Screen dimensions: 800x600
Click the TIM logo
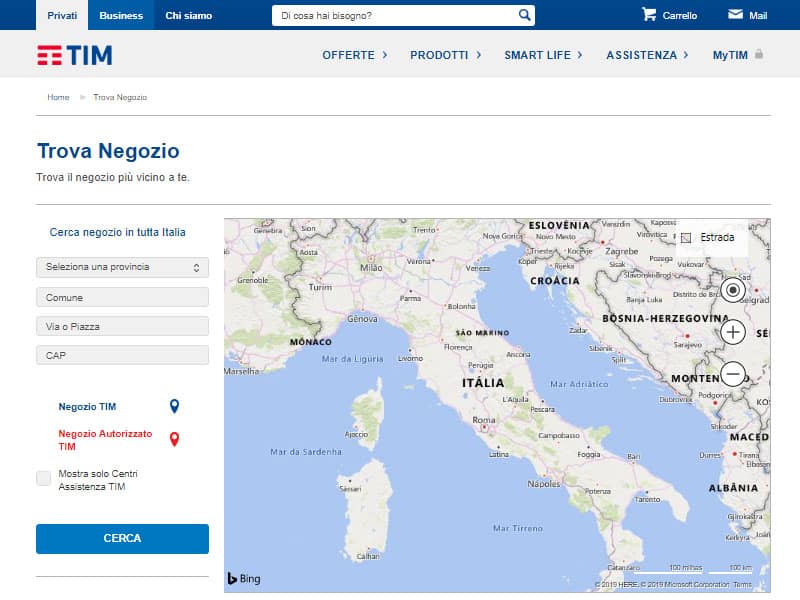pyautogui.click(x=74, y=55)
